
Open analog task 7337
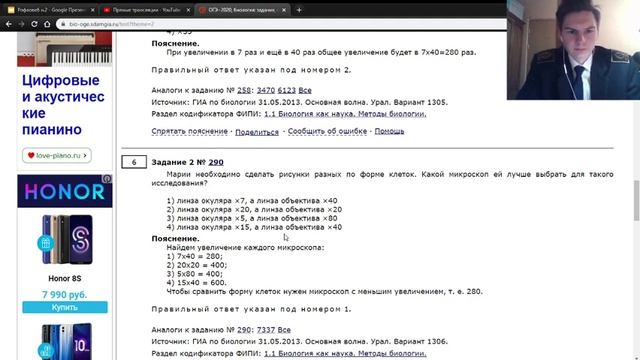(x=266, y=330)
